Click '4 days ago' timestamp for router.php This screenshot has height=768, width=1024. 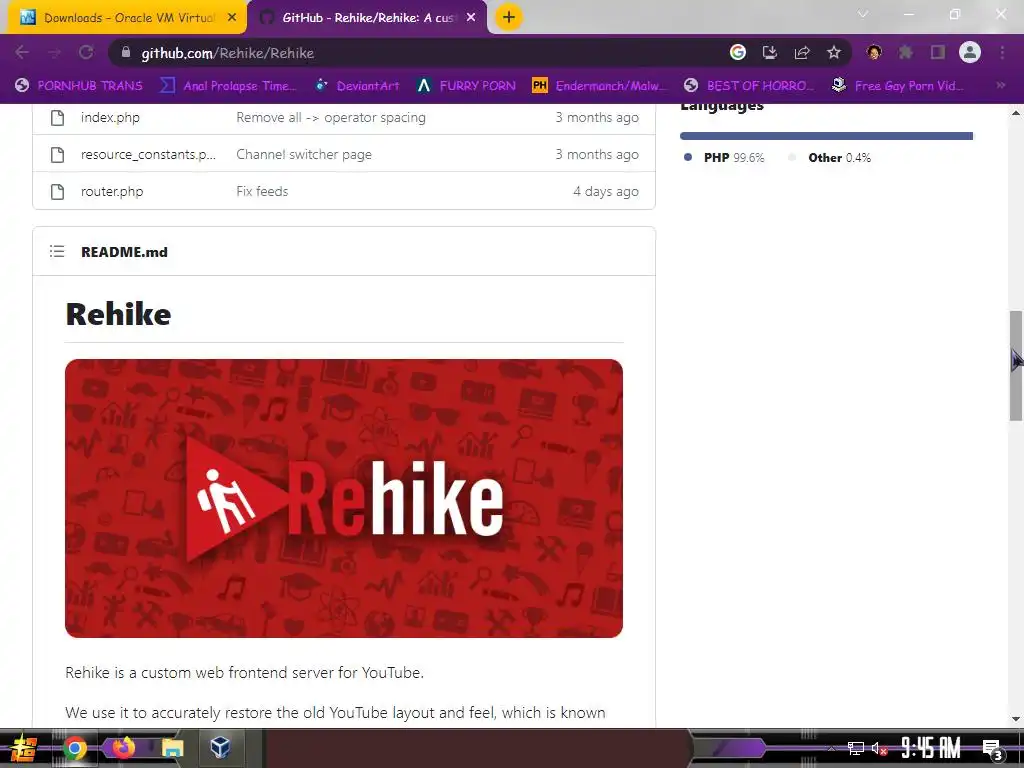click(606, 191)
